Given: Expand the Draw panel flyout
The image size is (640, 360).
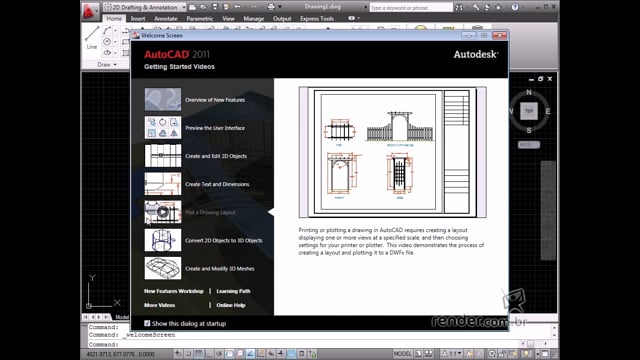Looking at the screenshot, I should click(107, 64).
